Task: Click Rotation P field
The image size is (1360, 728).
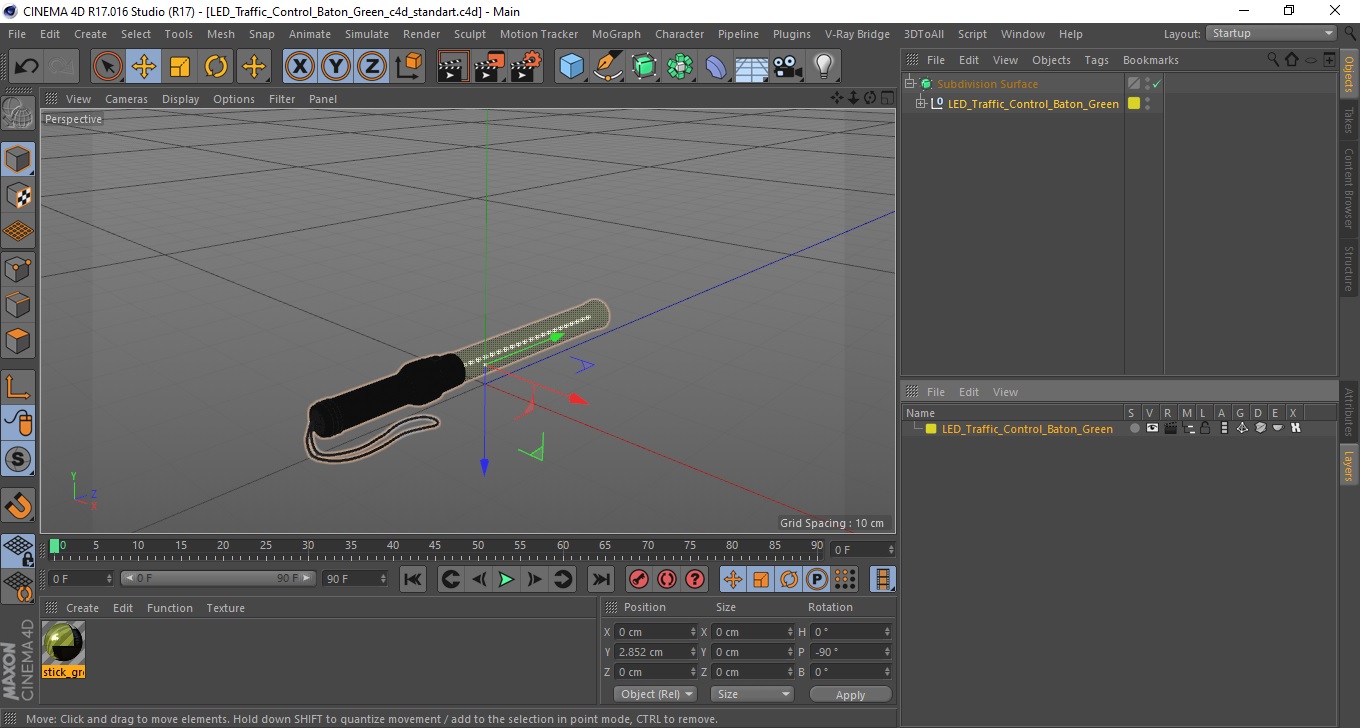Action: click(850, 652)
